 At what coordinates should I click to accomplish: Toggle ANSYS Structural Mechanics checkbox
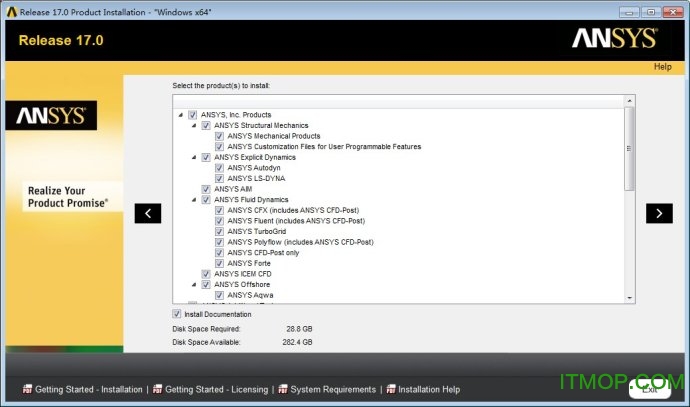tap(206, 125)
